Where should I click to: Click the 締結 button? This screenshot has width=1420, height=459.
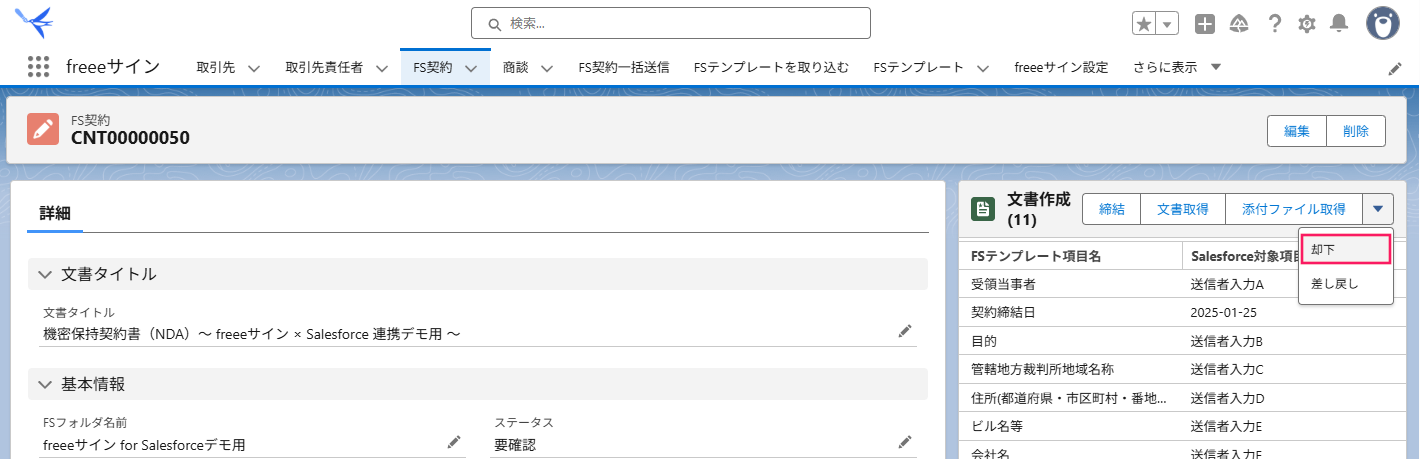click(x=1112, y=209)
